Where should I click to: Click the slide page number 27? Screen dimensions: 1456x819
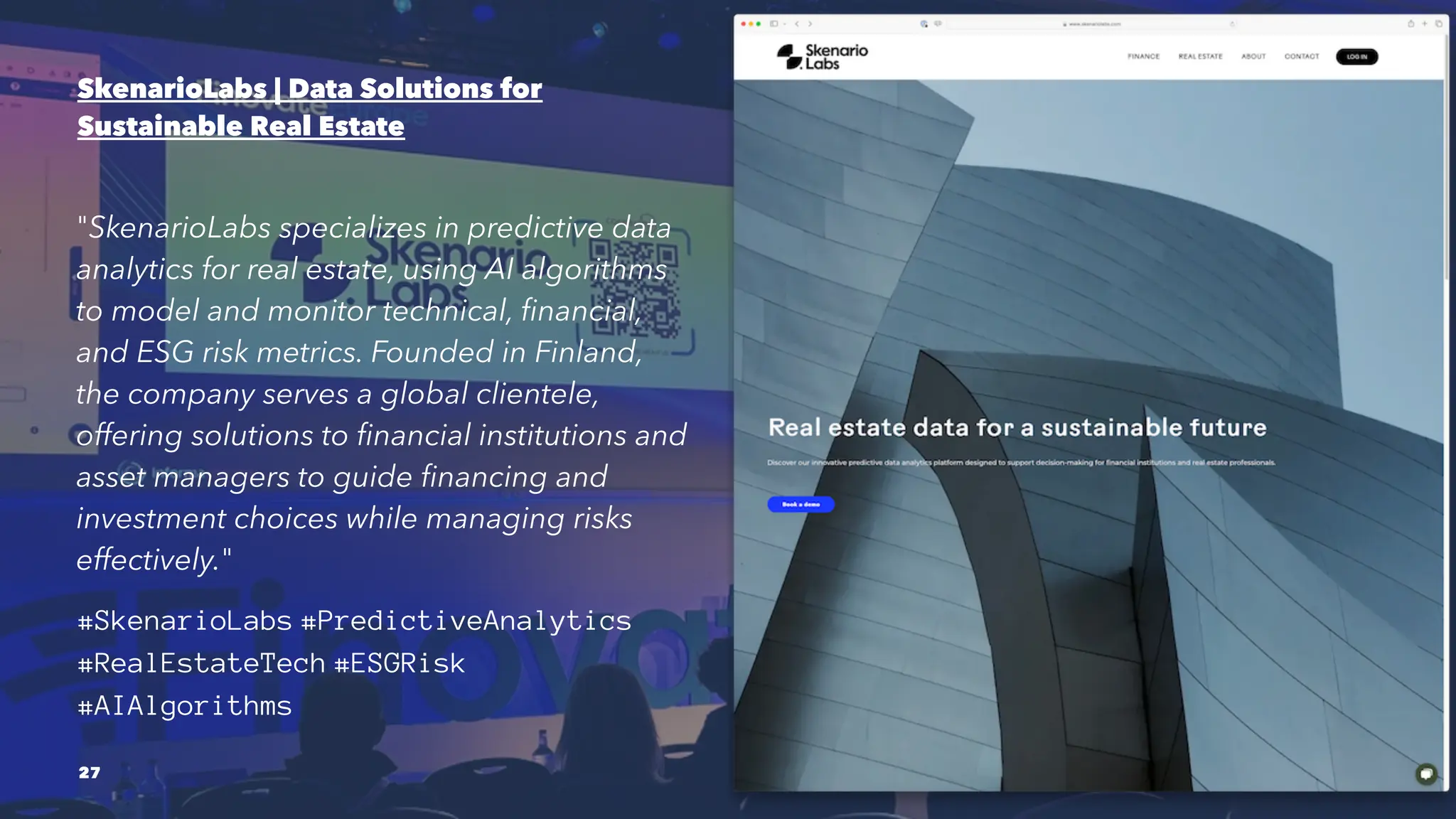(x=90, y=773)
